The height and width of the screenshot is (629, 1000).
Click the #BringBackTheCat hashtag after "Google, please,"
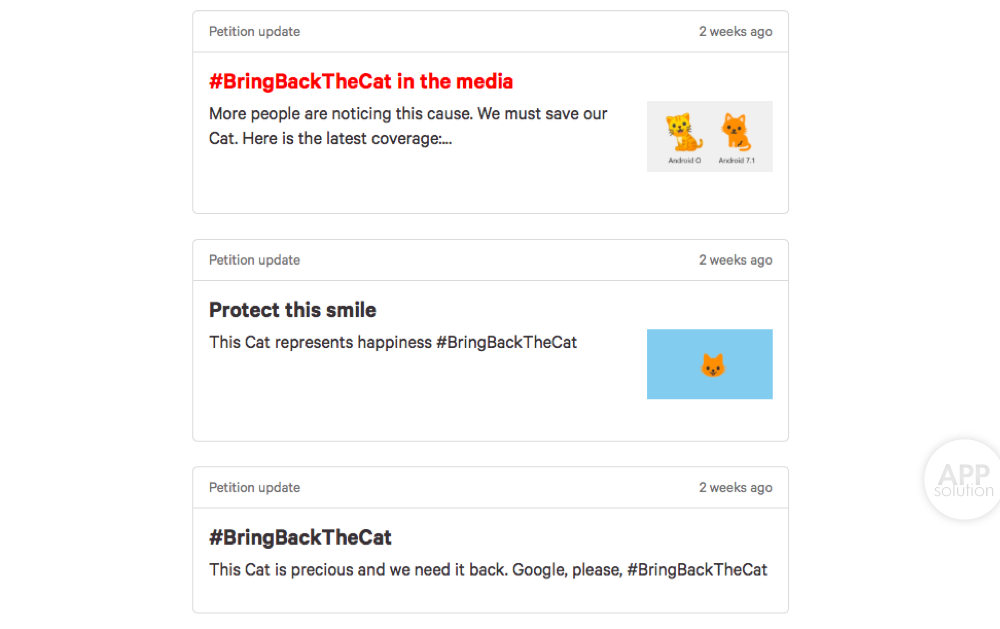click(x=697, y=570)
